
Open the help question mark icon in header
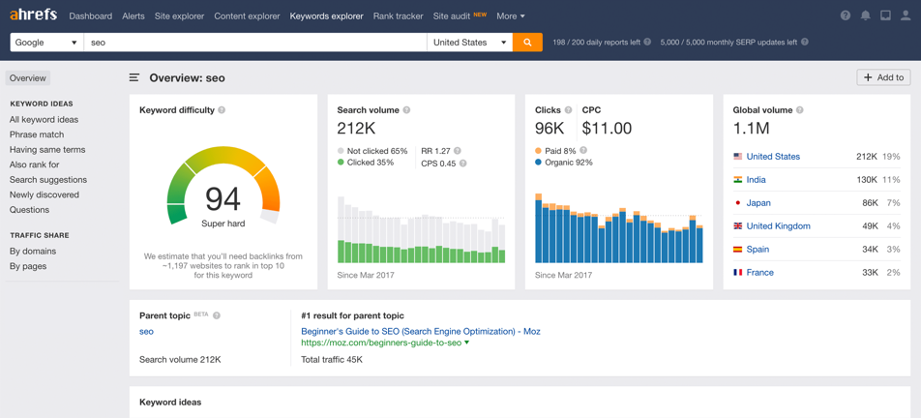click(x=846, y=16)
